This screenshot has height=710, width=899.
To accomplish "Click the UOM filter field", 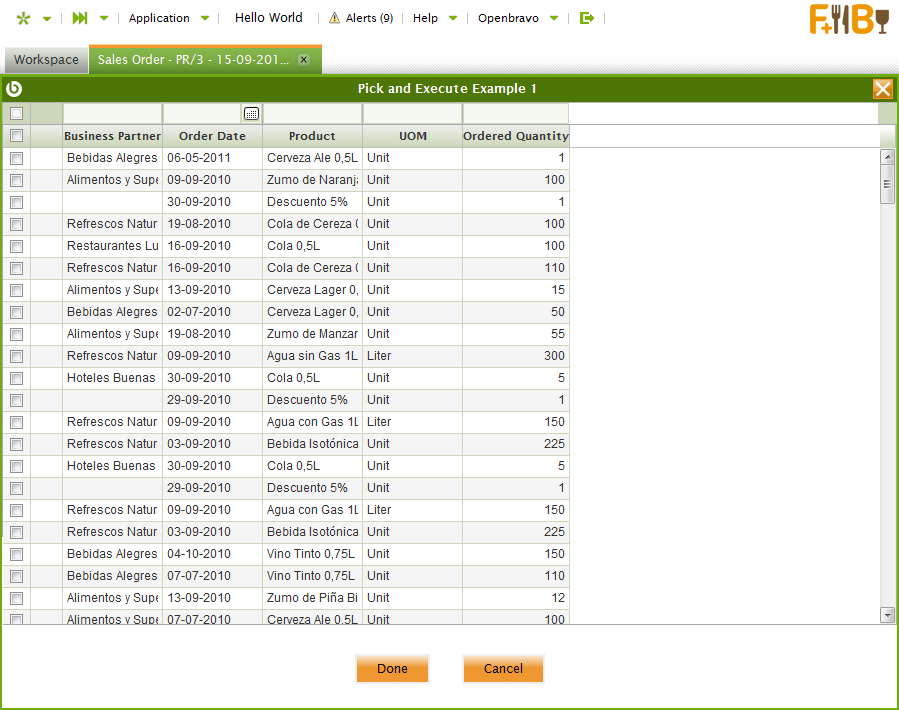I will coord(412,114).
